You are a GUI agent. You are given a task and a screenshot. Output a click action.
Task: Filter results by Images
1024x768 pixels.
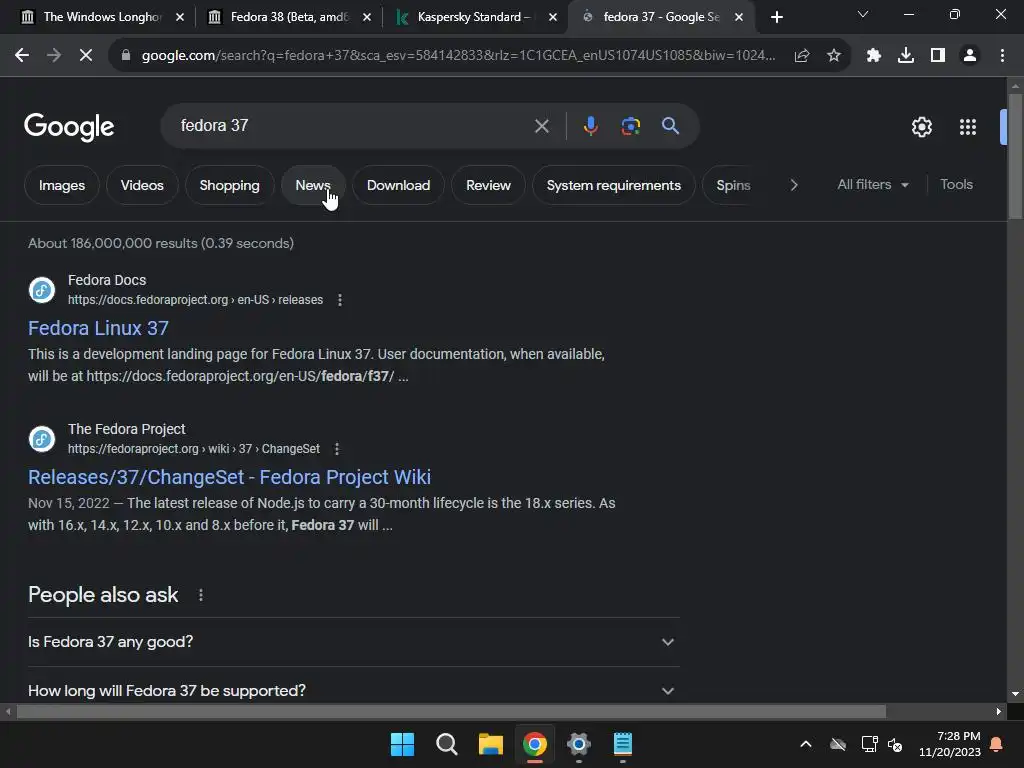[62, 185]
